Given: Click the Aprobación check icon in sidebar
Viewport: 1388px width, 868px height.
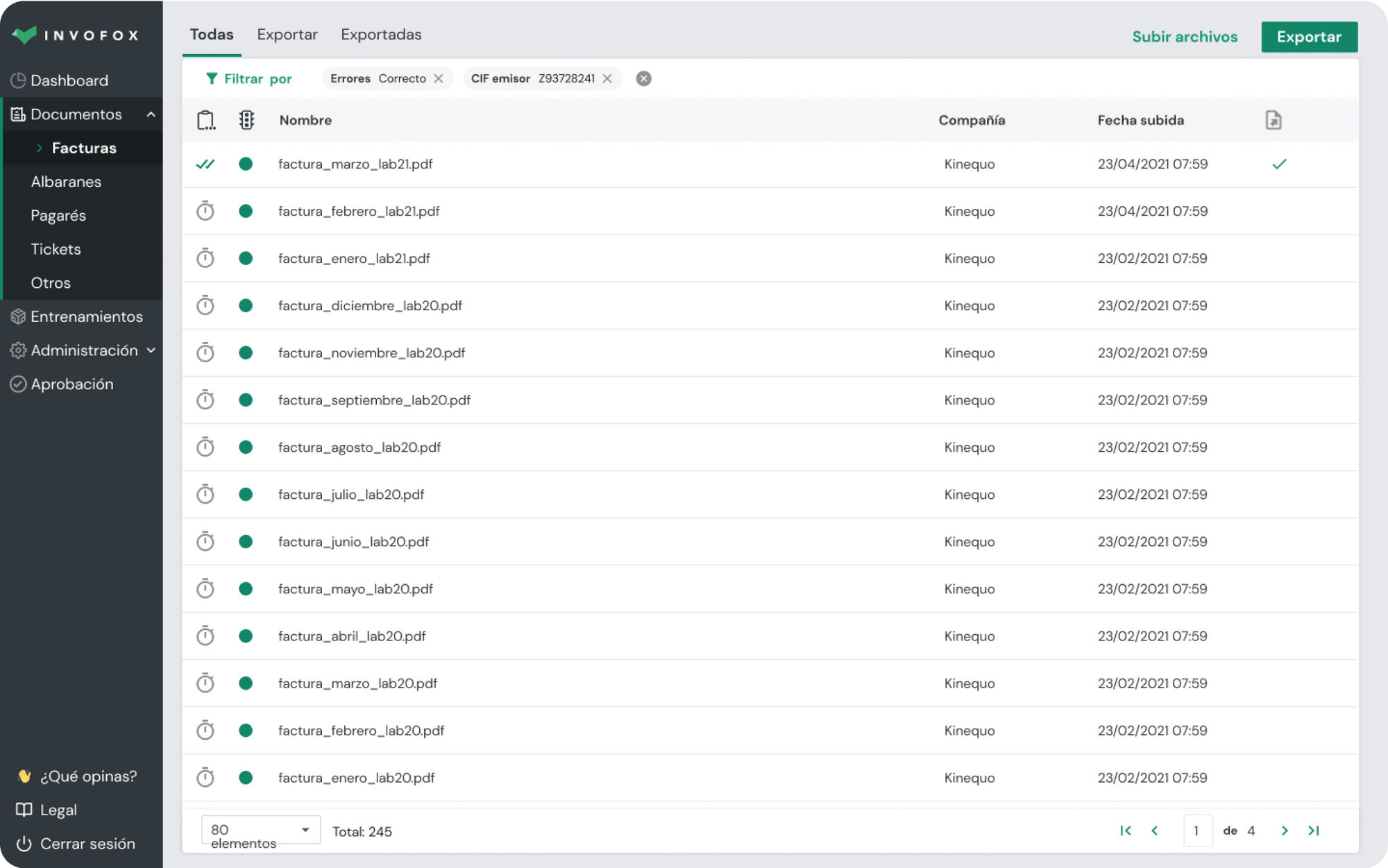Looking at the screenshot, I should (19, 384).
